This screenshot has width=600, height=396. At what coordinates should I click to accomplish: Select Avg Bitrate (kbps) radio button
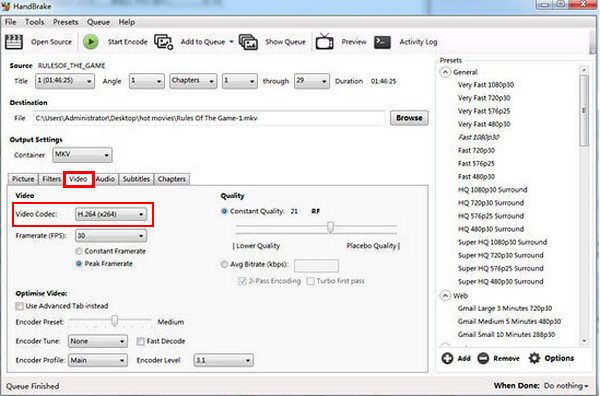tap(224, 264)
